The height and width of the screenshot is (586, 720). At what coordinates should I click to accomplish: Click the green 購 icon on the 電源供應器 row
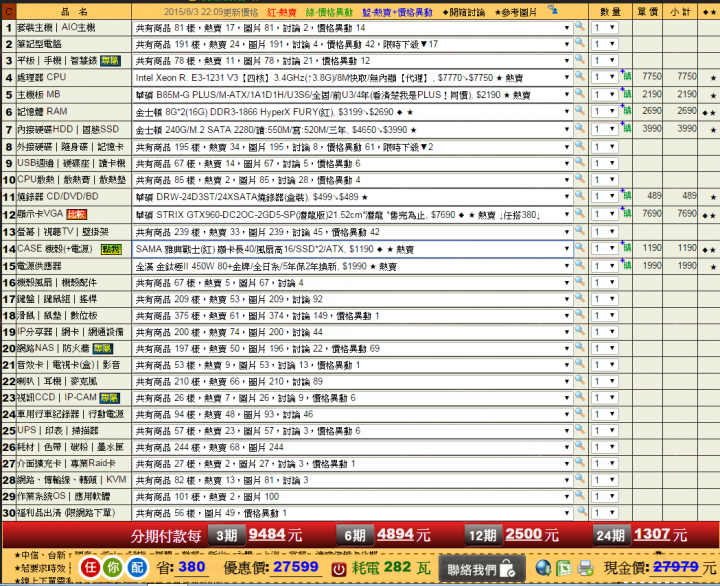626,265
